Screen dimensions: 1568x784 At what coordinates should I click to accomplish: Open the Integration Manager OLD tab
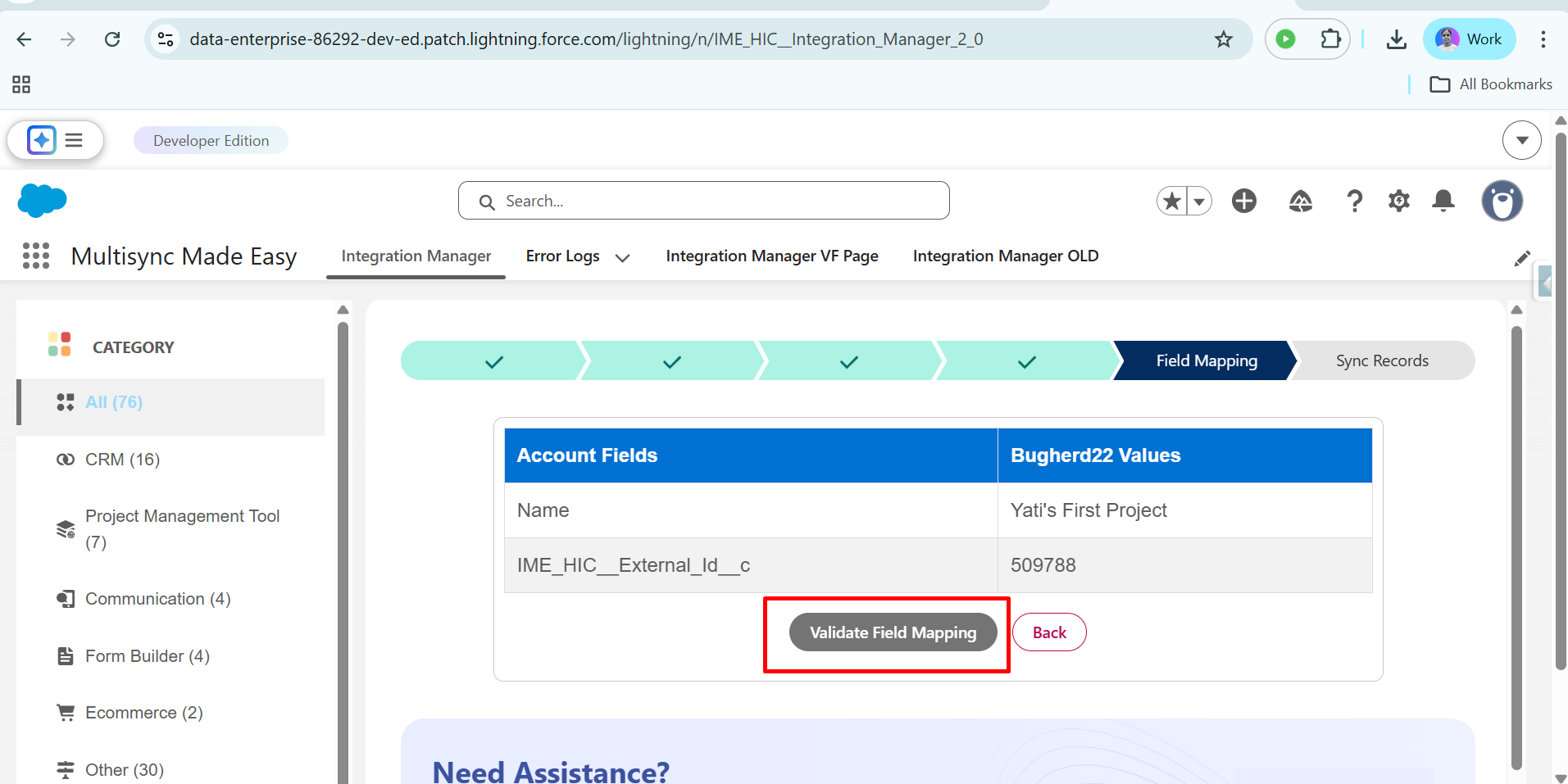coord(1006,256)
